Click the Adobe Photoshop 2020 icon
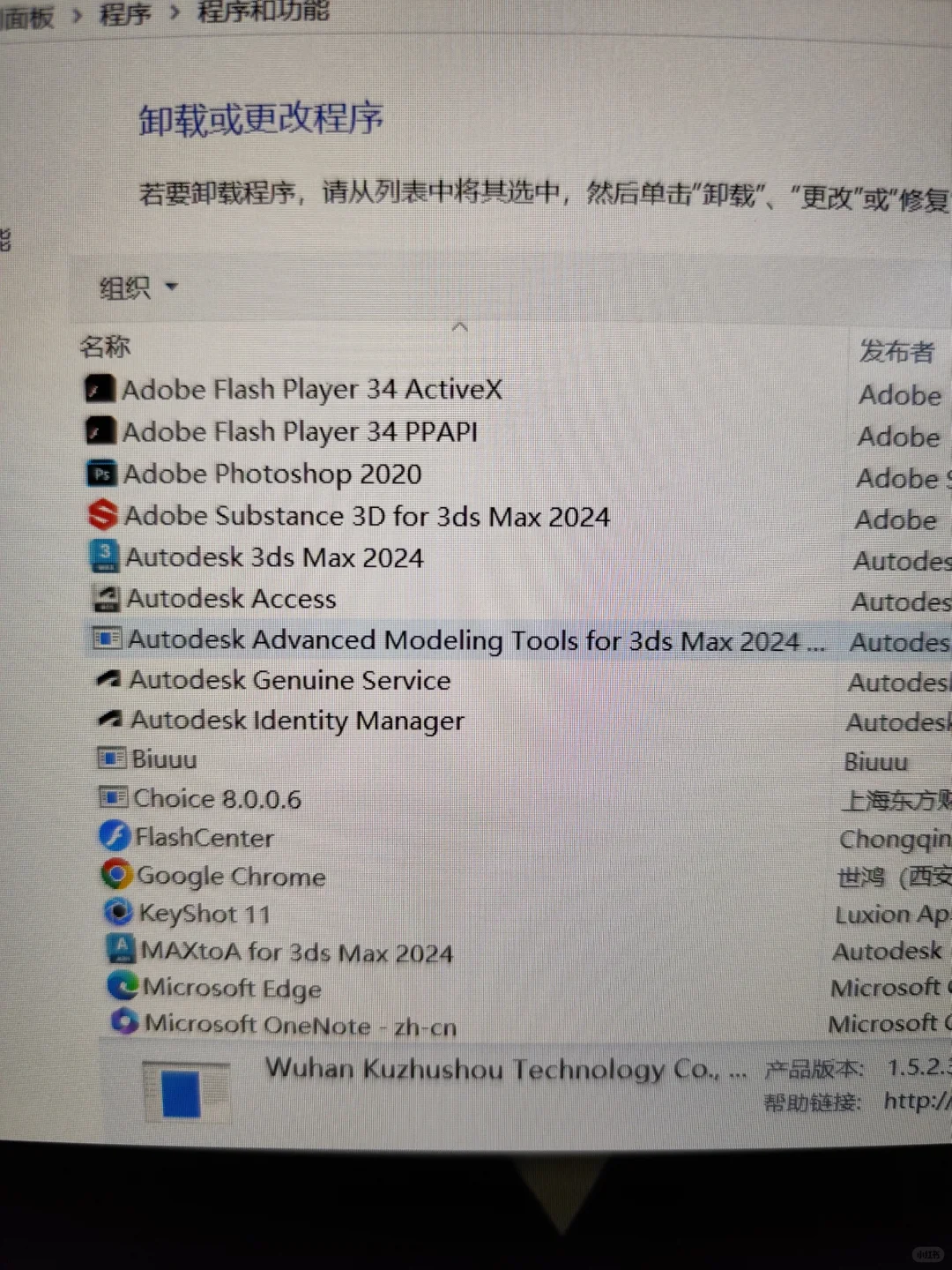Viewport: 952px width, 1270px height. [101, 474]
